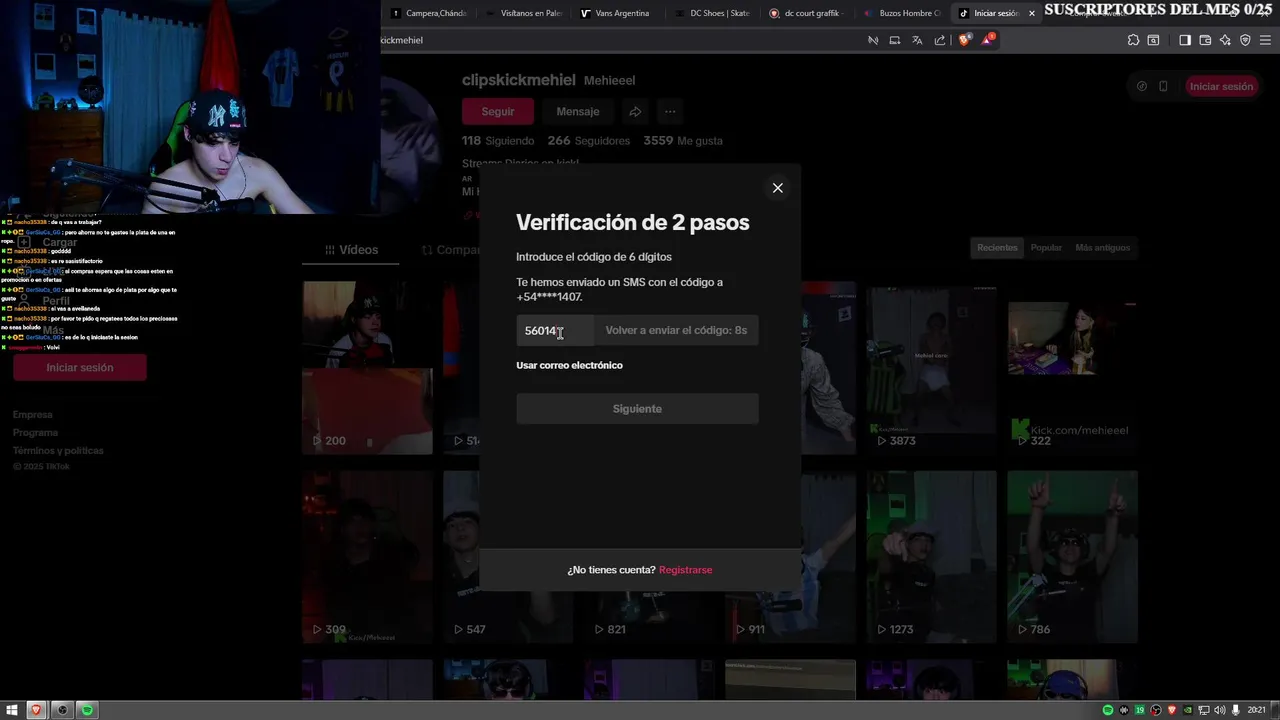
Task: Open browser extensions puzzle icon
Action: (x=1133, y=40)
